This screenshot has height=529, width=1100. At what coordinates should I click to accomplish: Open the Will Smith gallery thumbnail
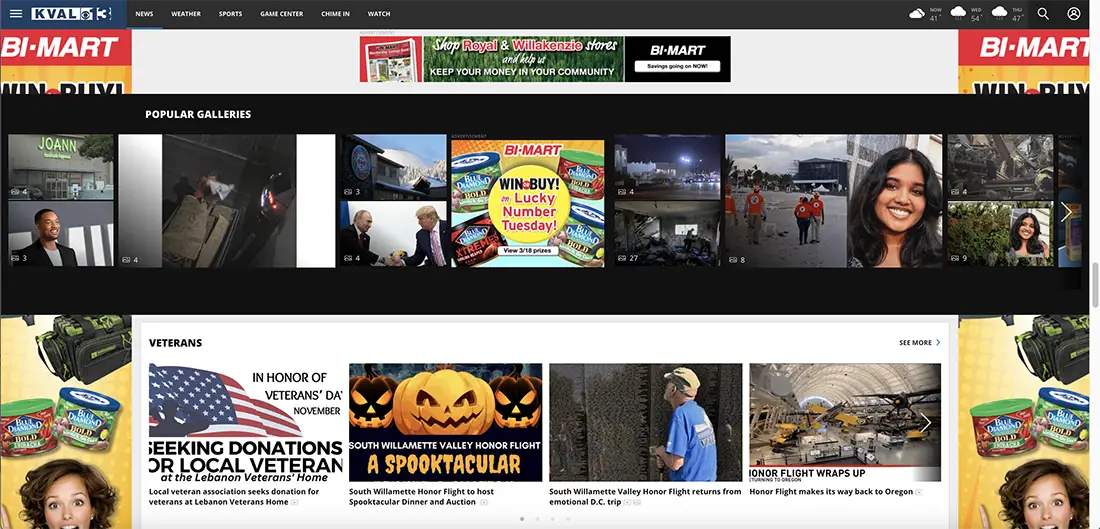pos(60,234)
